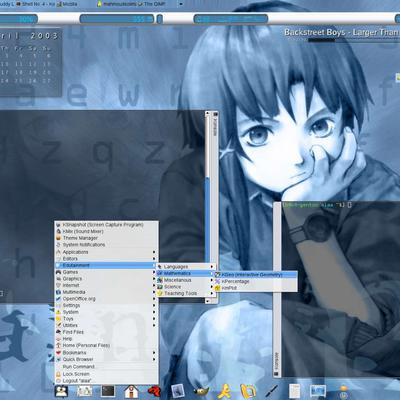Click the second blue meter bar in the top panel
Viewport: 400px width, 400px height.
[117, 19]
